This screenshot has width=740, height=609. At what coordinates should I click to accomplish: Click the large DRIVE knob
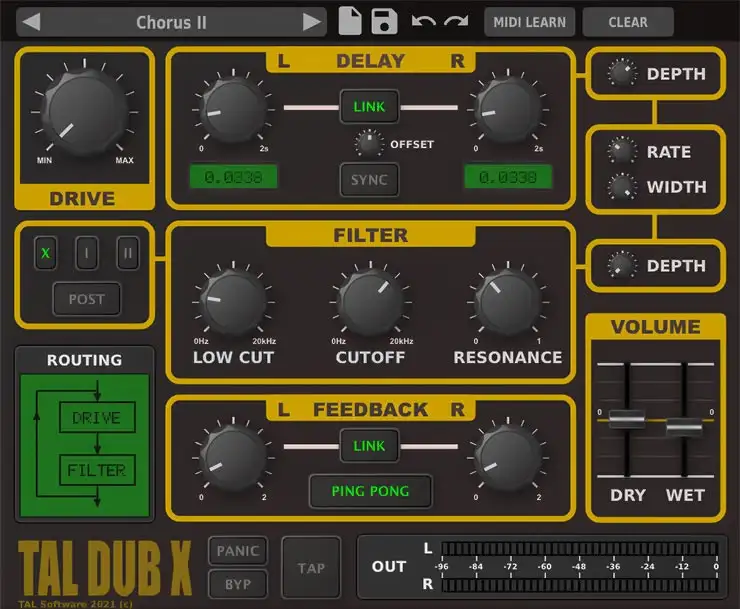84,110
